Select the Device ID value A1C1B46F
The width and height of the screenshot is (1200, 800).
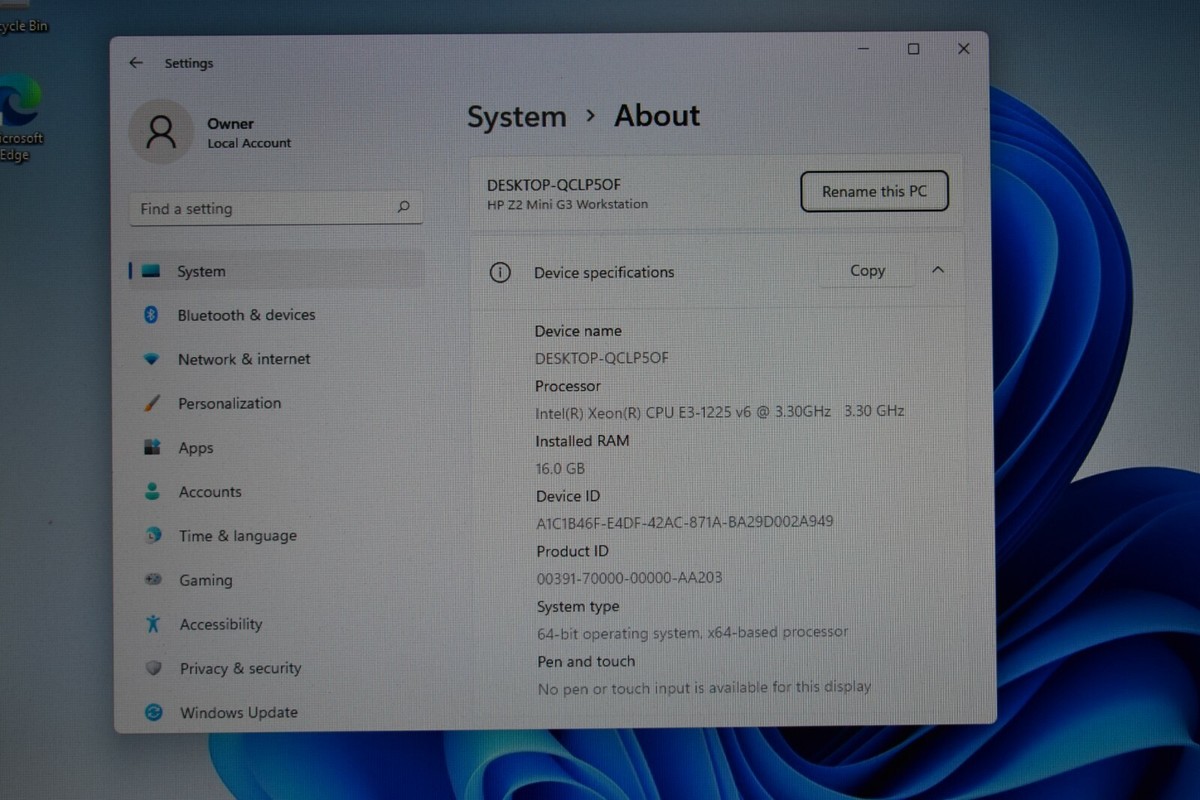coord(685,521)
